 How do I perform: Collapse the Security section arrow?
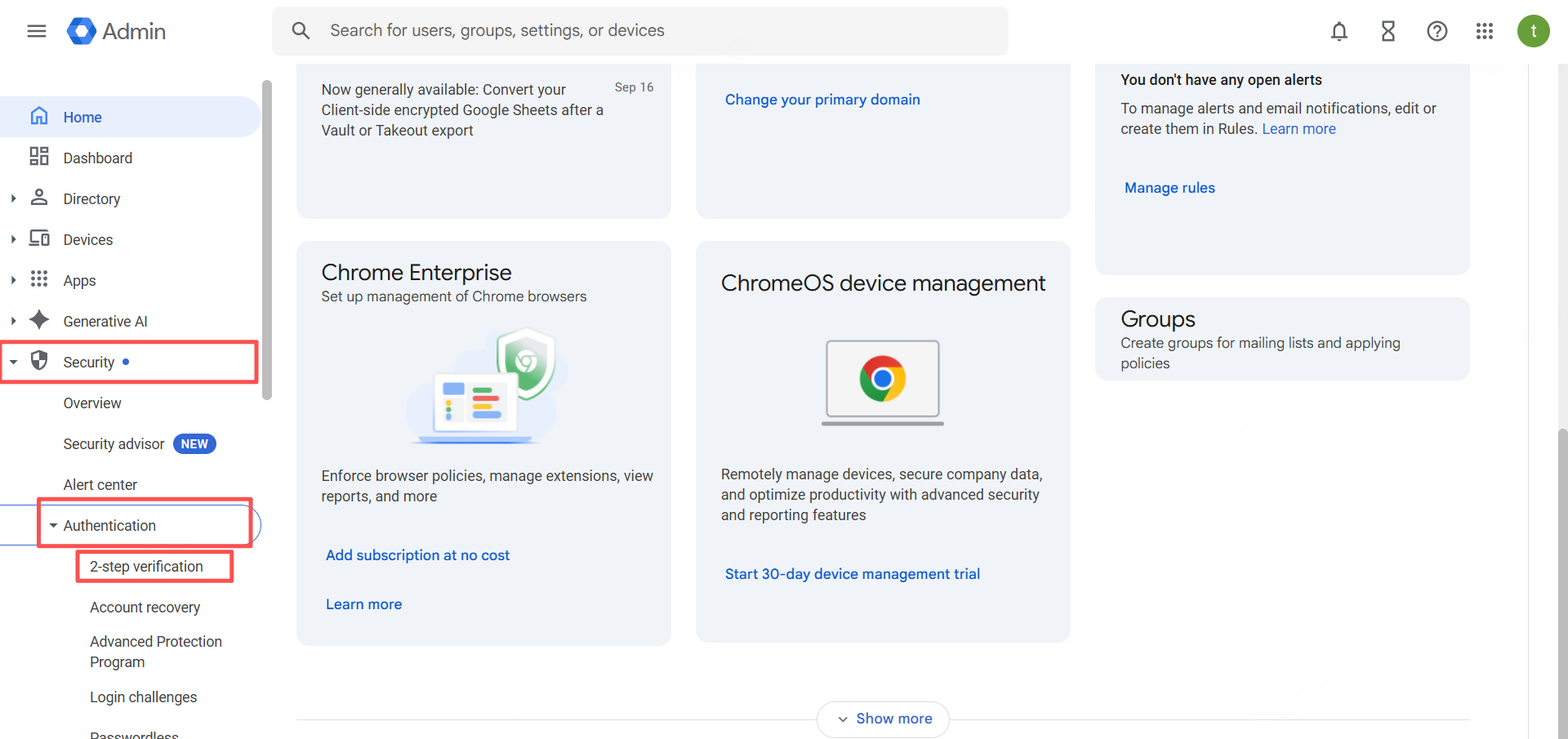[x=13, y=362]
